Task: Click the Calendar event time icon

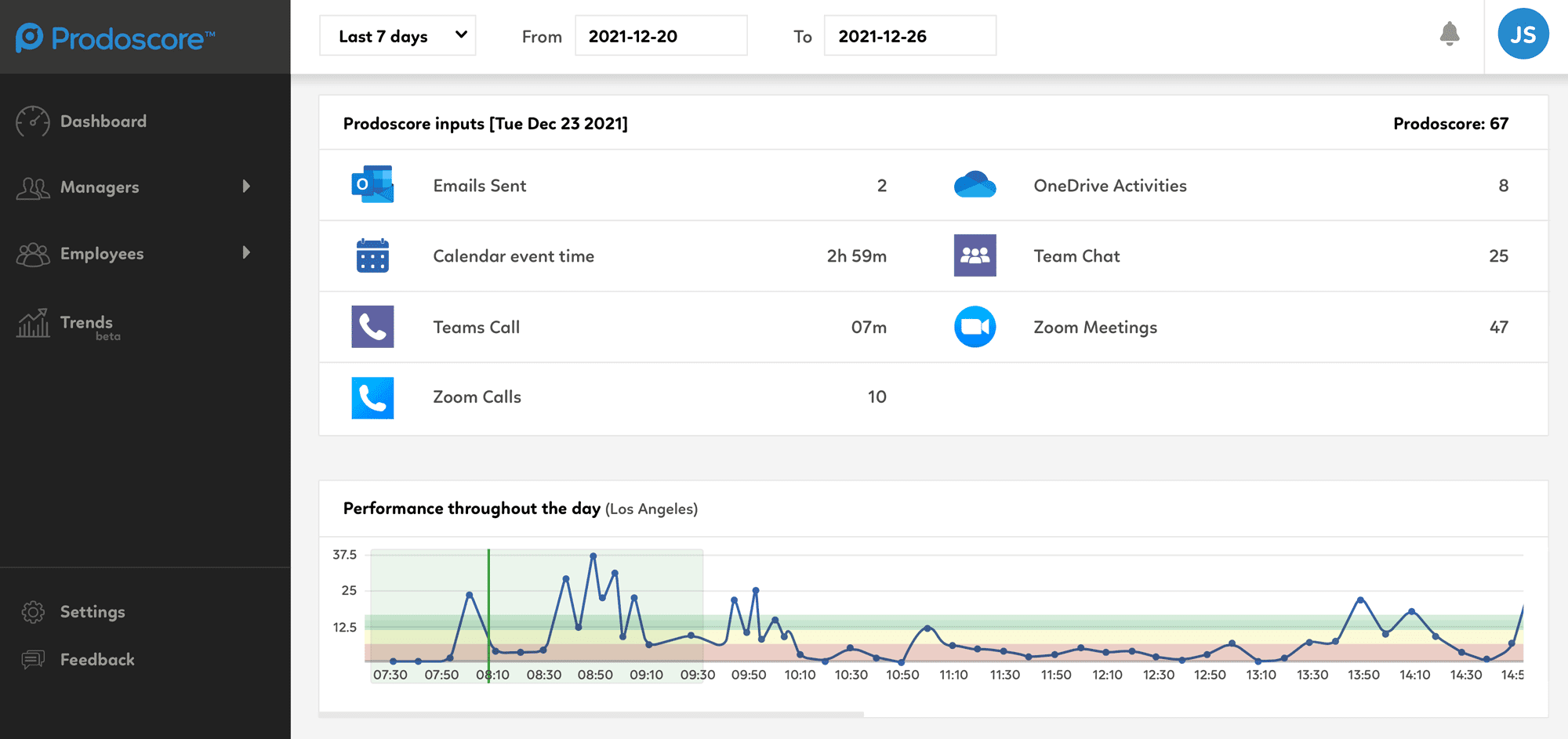Action: click(372, 255)
